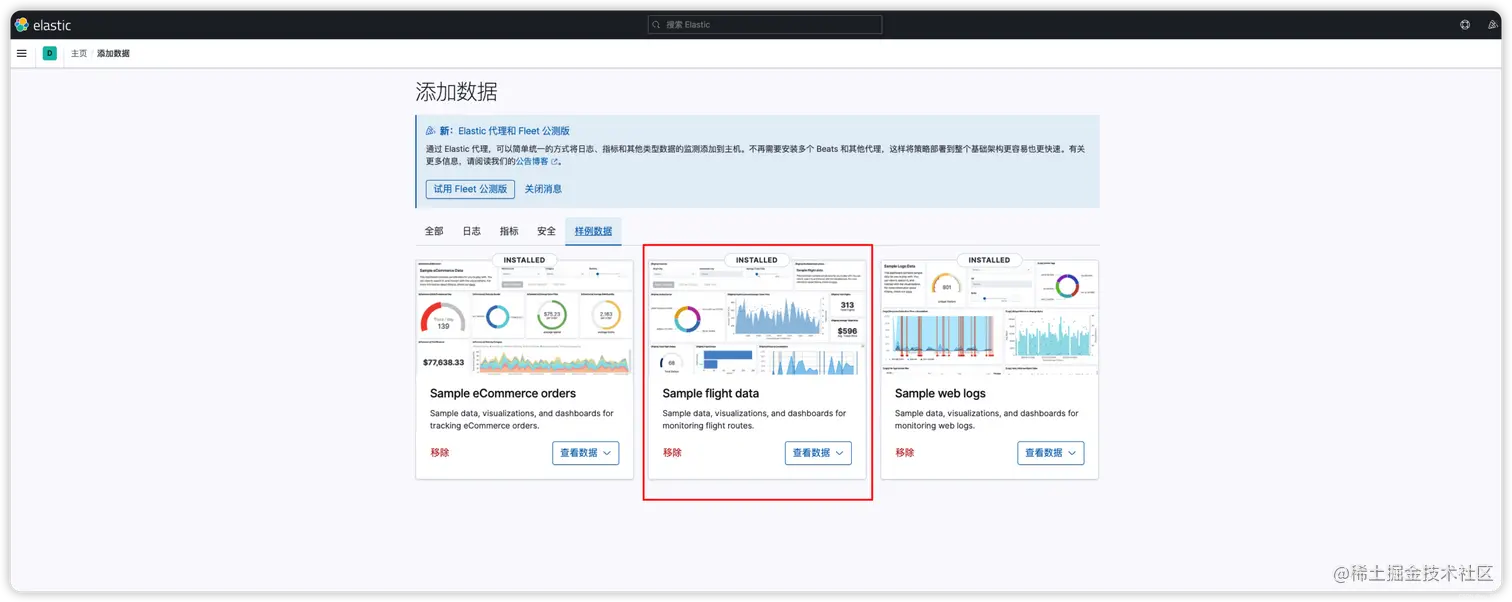Click the 试用 Fleet 公测版 button

click(x=470, y=189)
